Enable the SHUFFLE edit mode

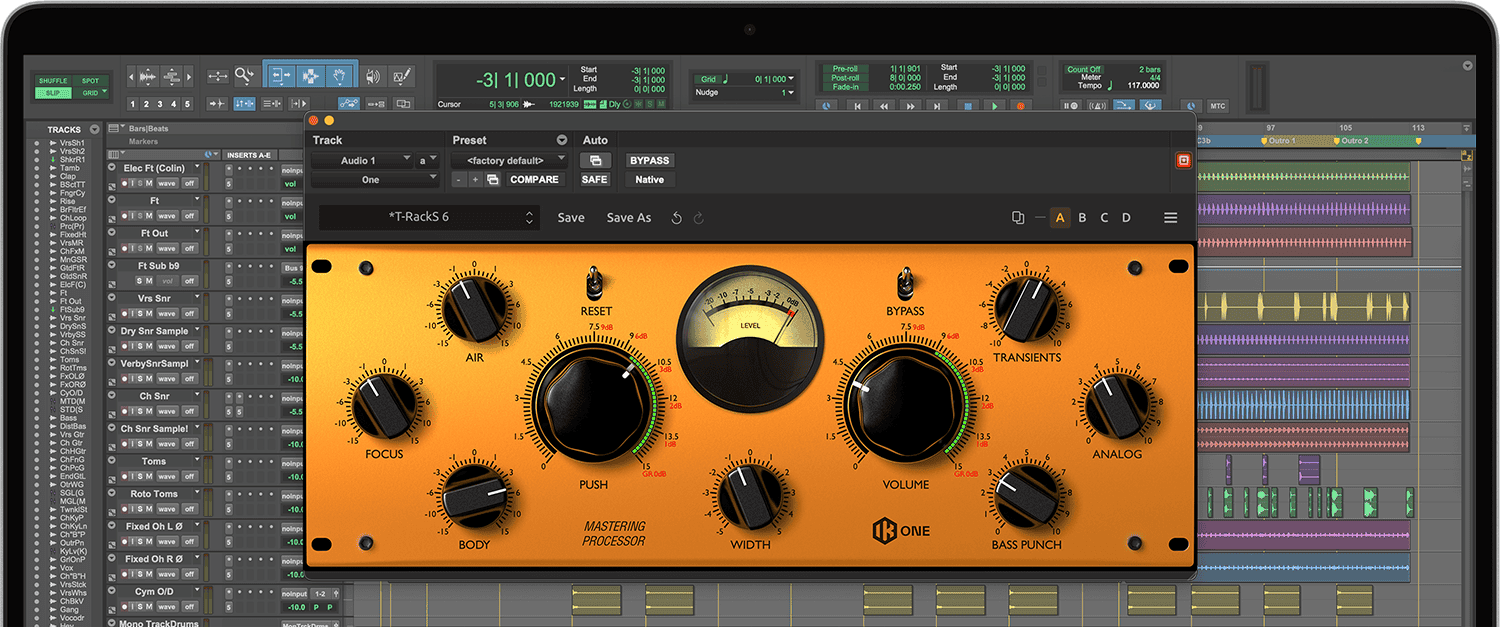point(53,81)
